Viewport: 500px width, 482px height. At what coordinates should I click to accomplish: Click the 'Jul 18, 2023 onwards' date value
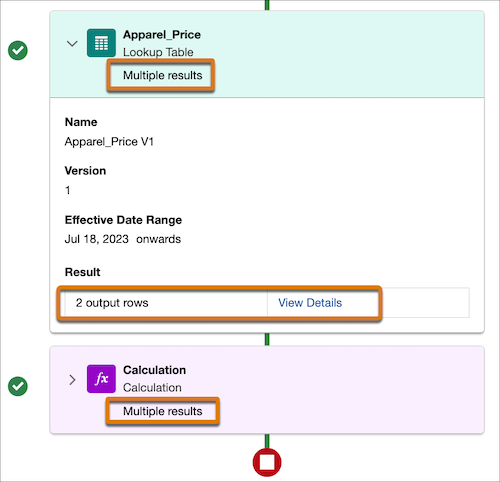pos(123,239)
